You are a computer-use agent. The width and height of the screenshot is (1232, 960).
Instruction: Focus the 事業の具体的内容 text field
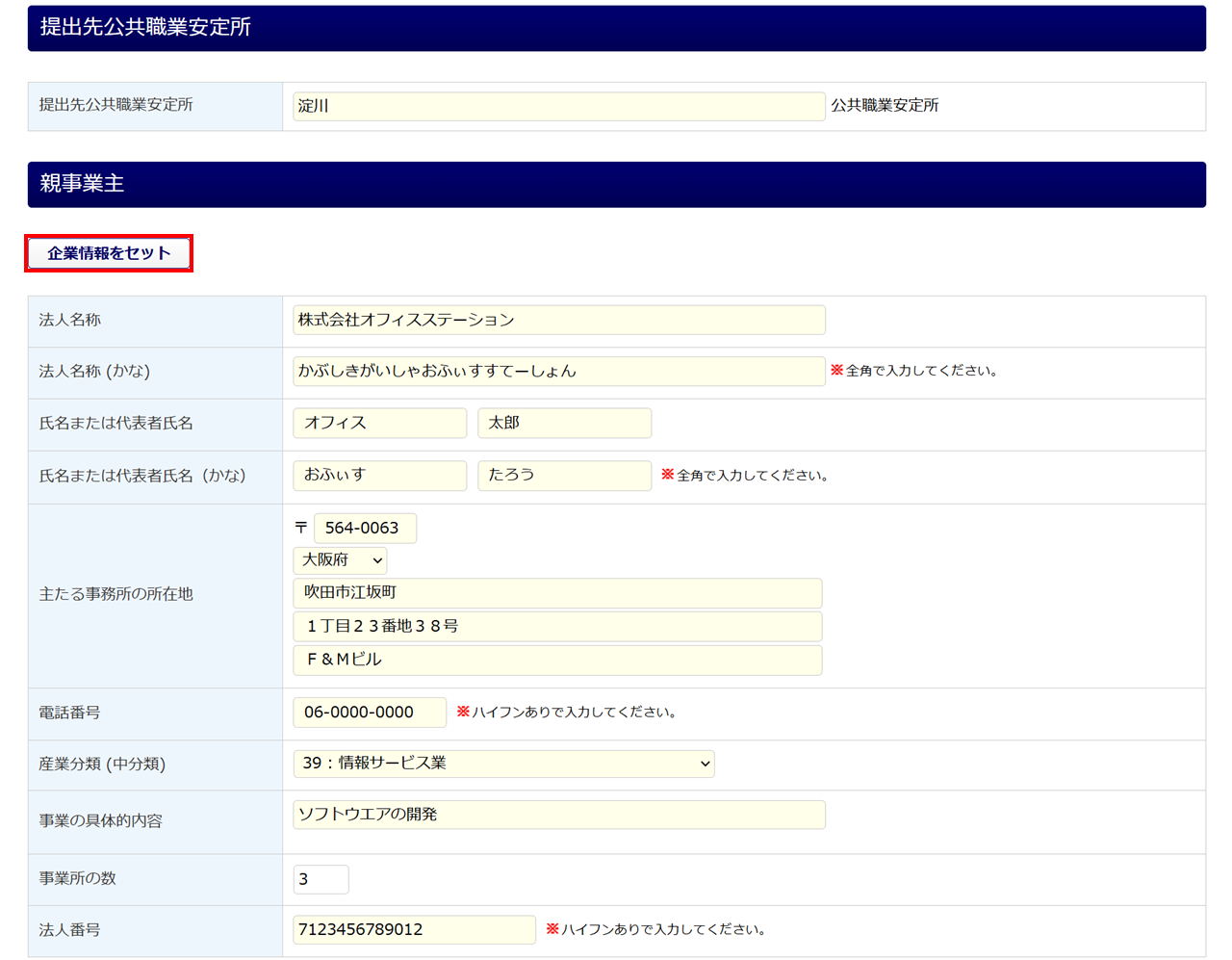click(x=558, y=815)
